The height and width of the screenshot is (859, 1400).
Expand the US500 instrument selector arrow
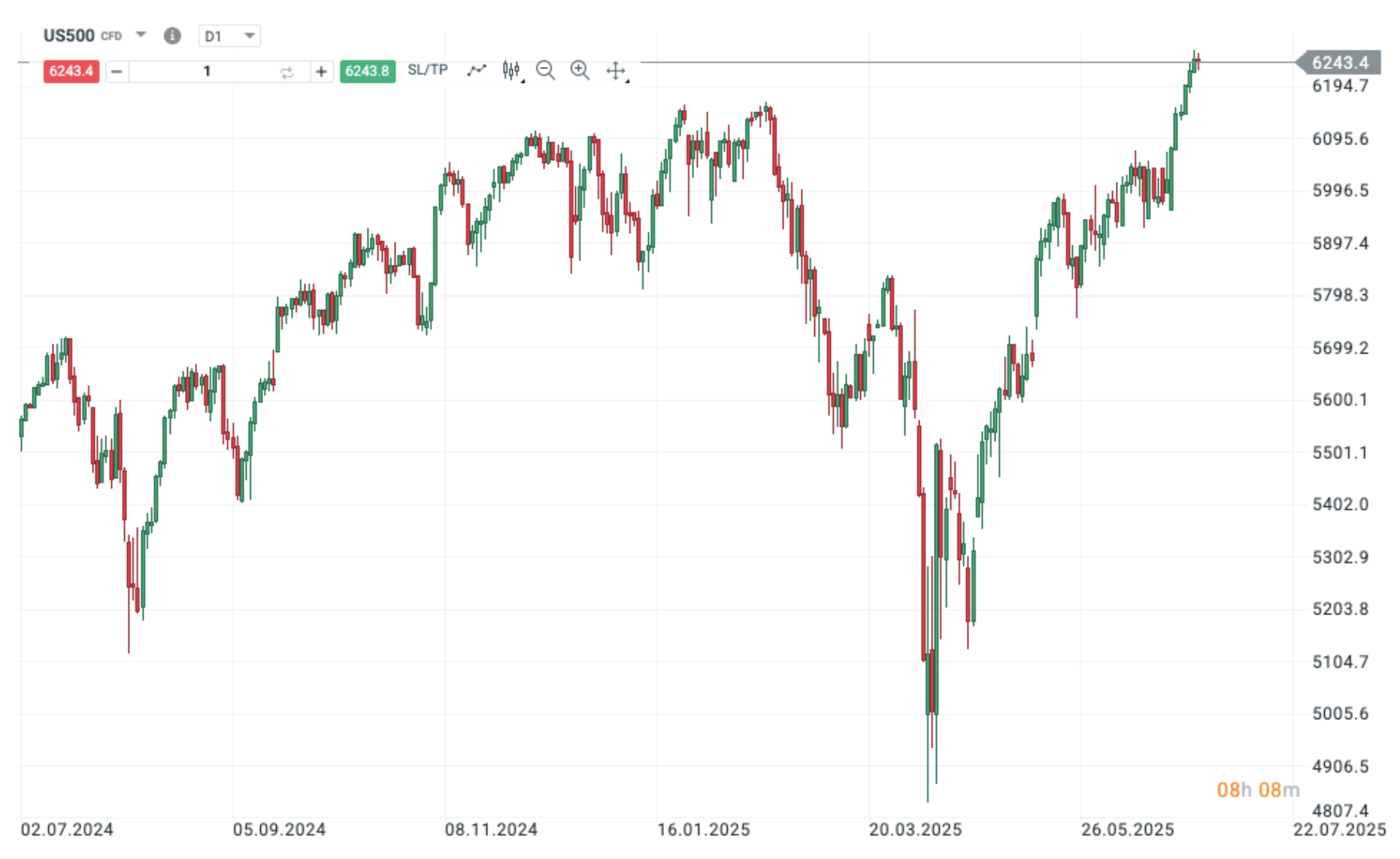[x=141, y=35]
